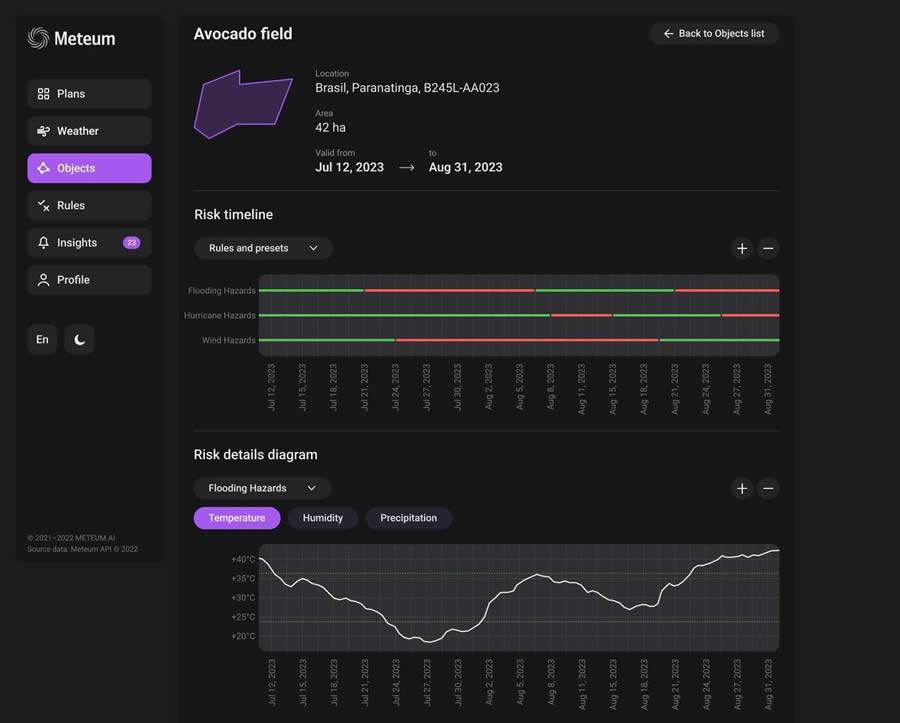The height and width of the screenshot is (723, 900).
Task: Open Plans from the sidebar
Action: (89, 94)
